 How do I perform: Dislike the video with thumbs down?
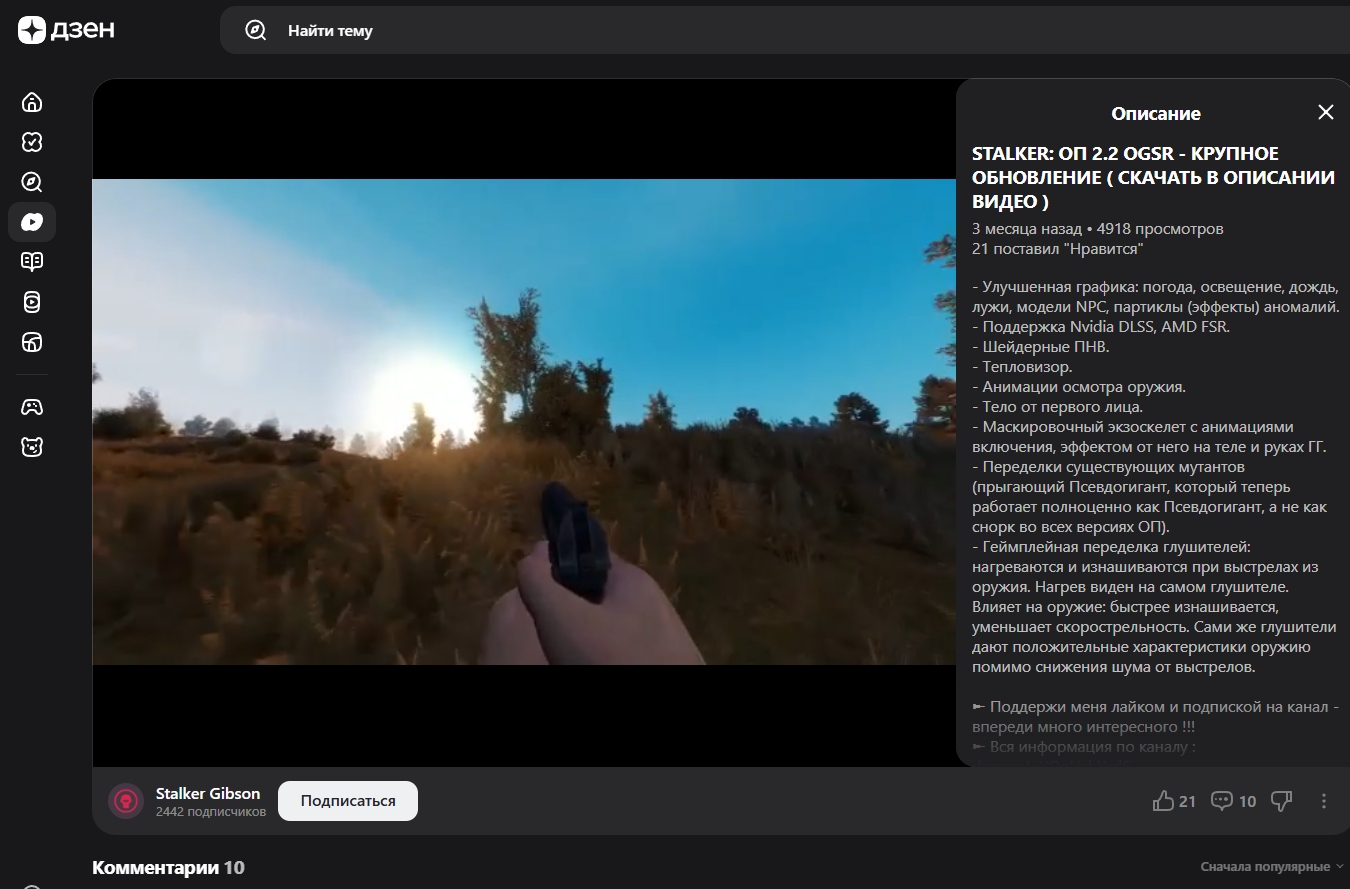click(x=1281, y=801)
